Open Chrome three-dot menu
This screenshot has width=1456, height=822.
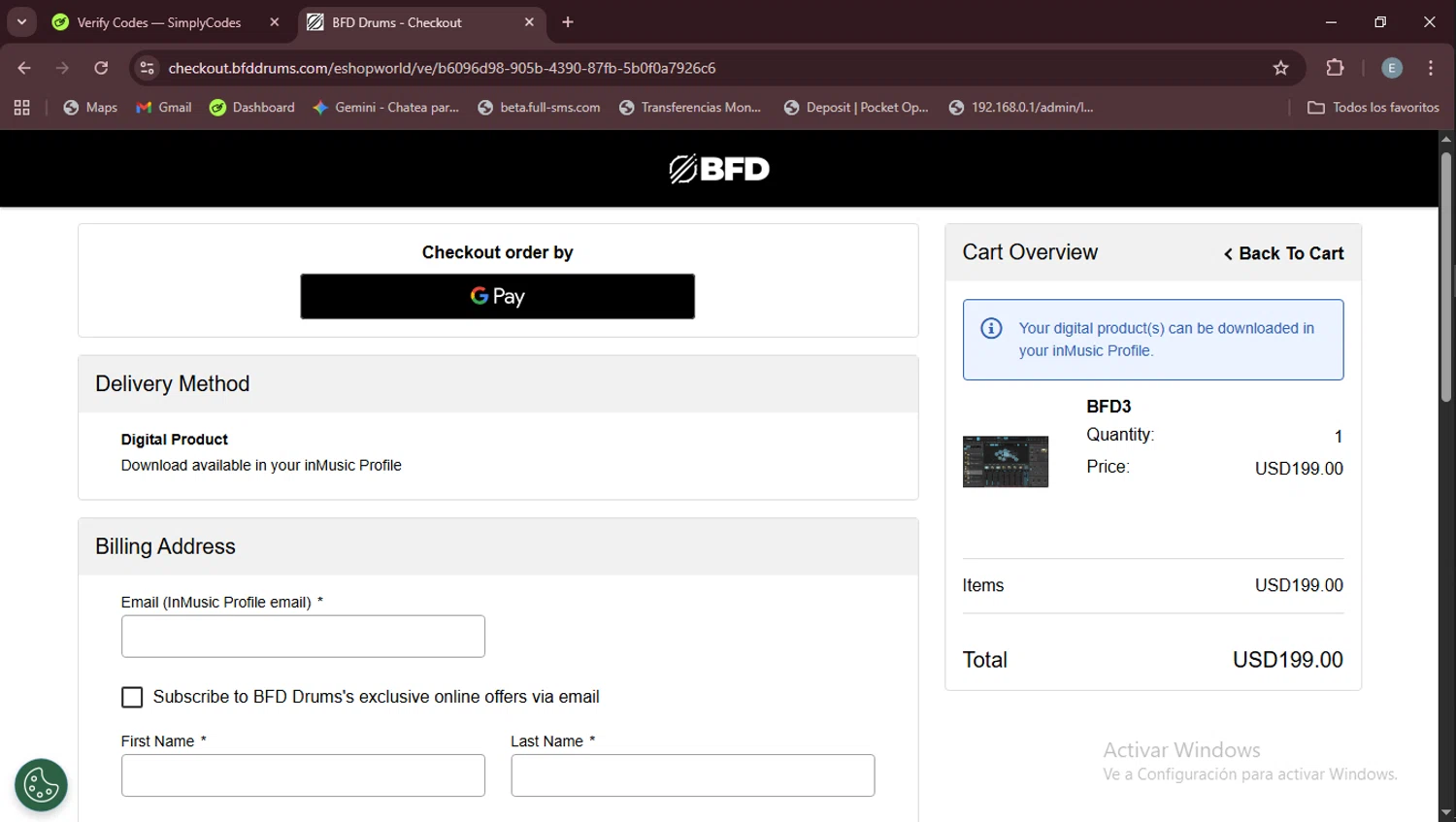coord(1431,68)
